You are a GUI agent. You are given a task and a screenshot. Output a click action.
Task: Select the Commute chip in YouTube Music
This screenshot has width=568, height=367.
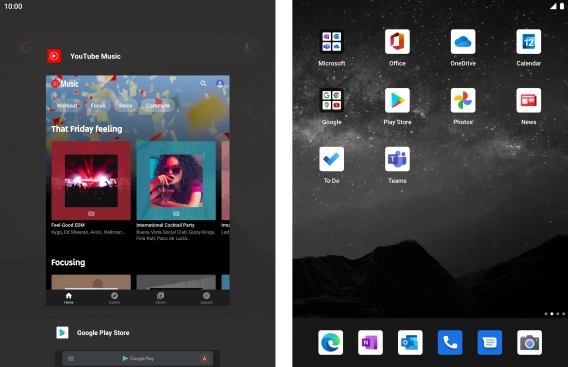click(158, 105)
